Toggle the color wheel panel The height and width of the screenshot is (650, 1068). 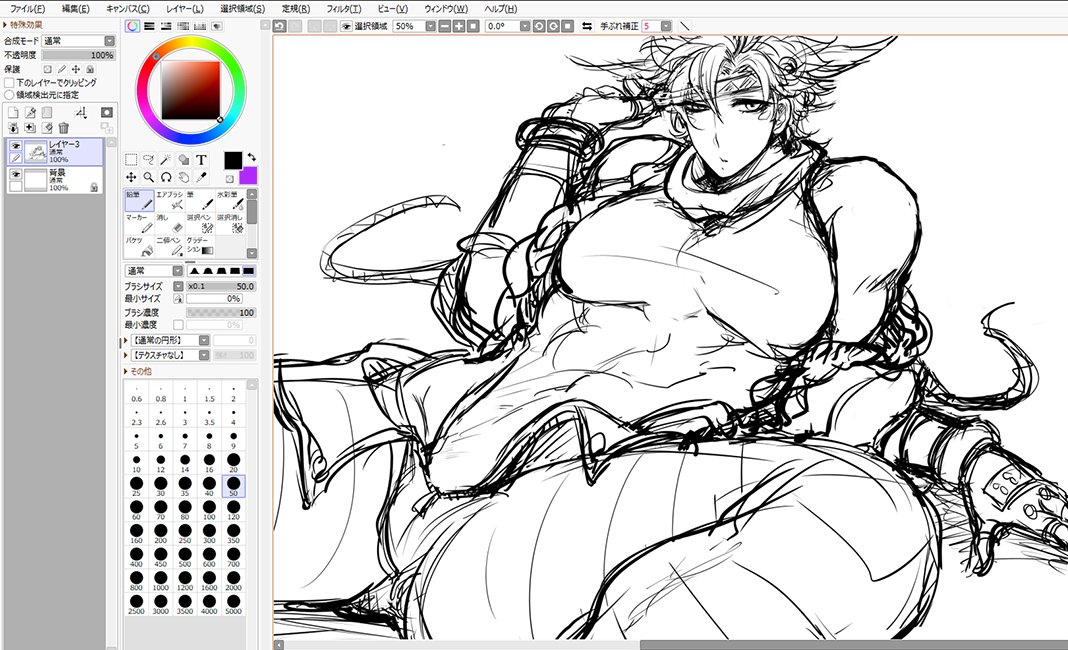click(x=132, y=26)
